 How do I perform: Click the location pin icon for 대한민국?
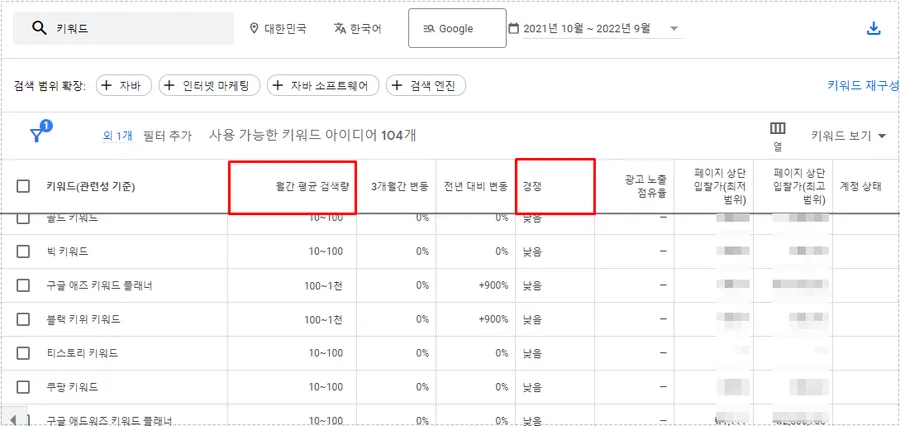(x=254, y=28)
